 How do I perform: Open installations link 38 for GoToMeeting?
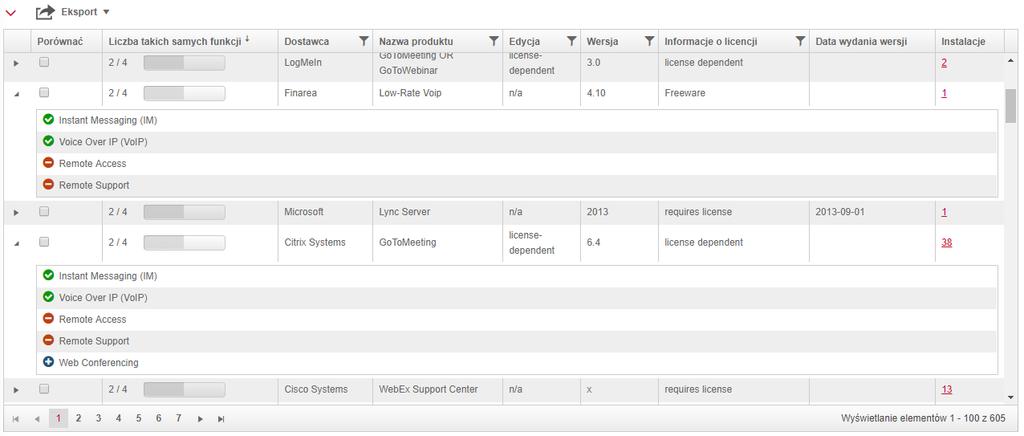pos(946,242)
